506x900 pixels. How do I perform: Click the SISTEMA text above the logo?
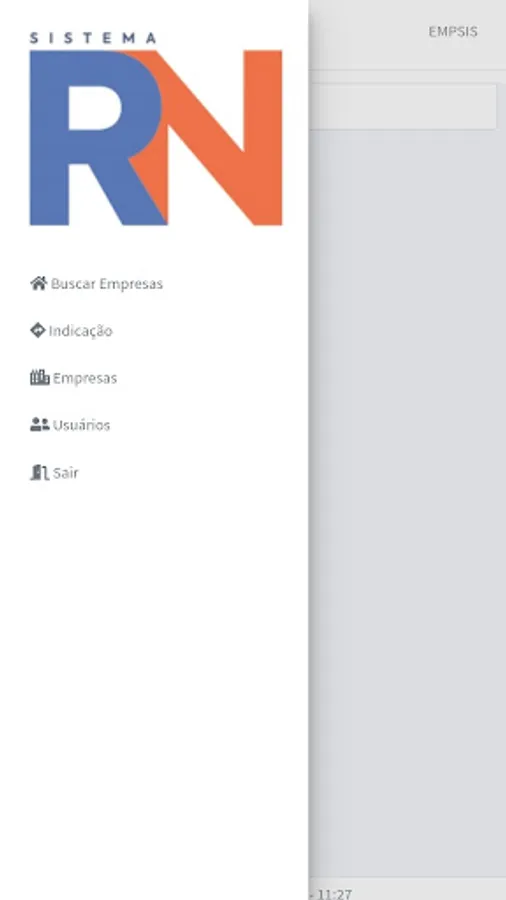pos(92,38)
